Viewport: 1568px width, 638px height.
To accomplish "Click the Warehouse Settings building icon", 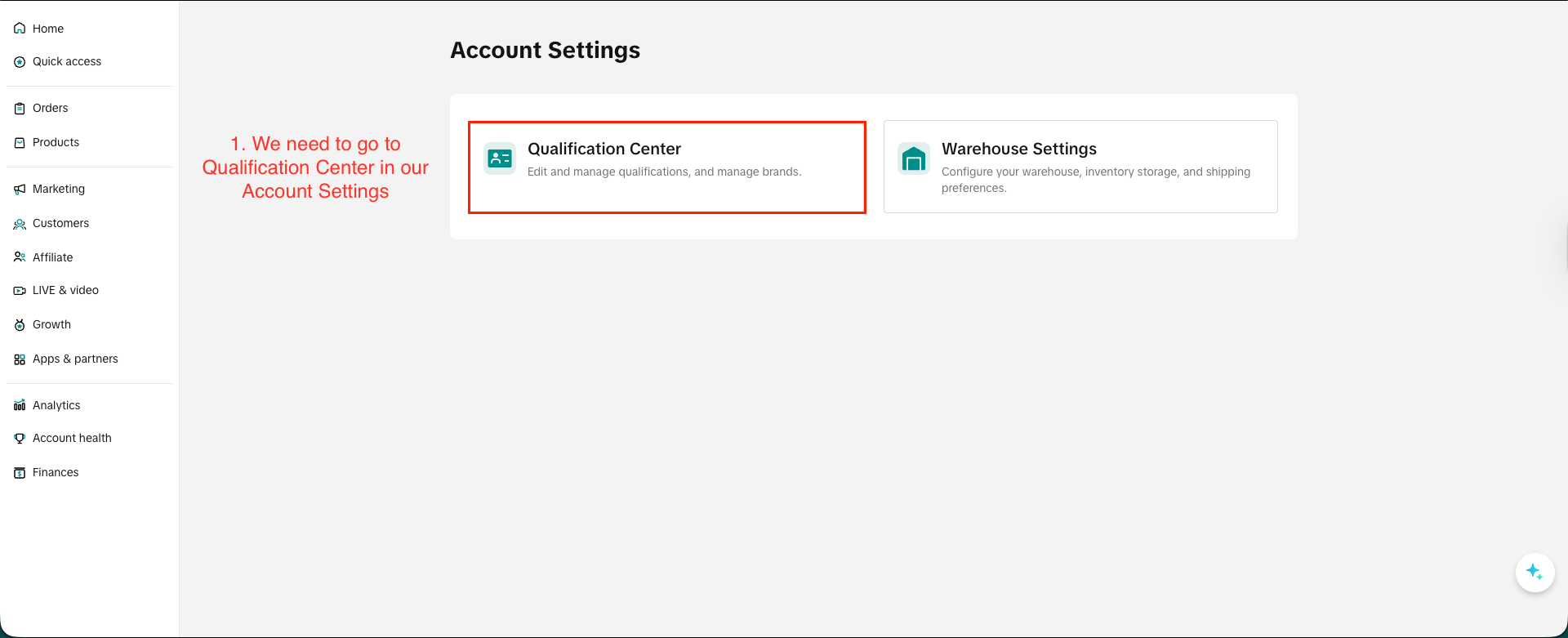I will click(913, 158).
